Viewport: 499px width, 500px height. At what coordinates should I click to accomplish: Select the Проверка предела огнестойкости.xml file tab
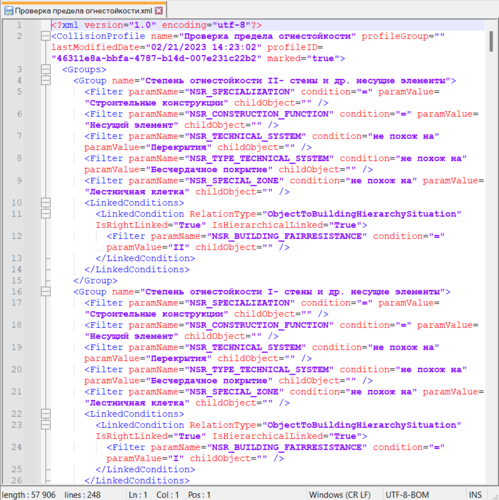point(83,11)
